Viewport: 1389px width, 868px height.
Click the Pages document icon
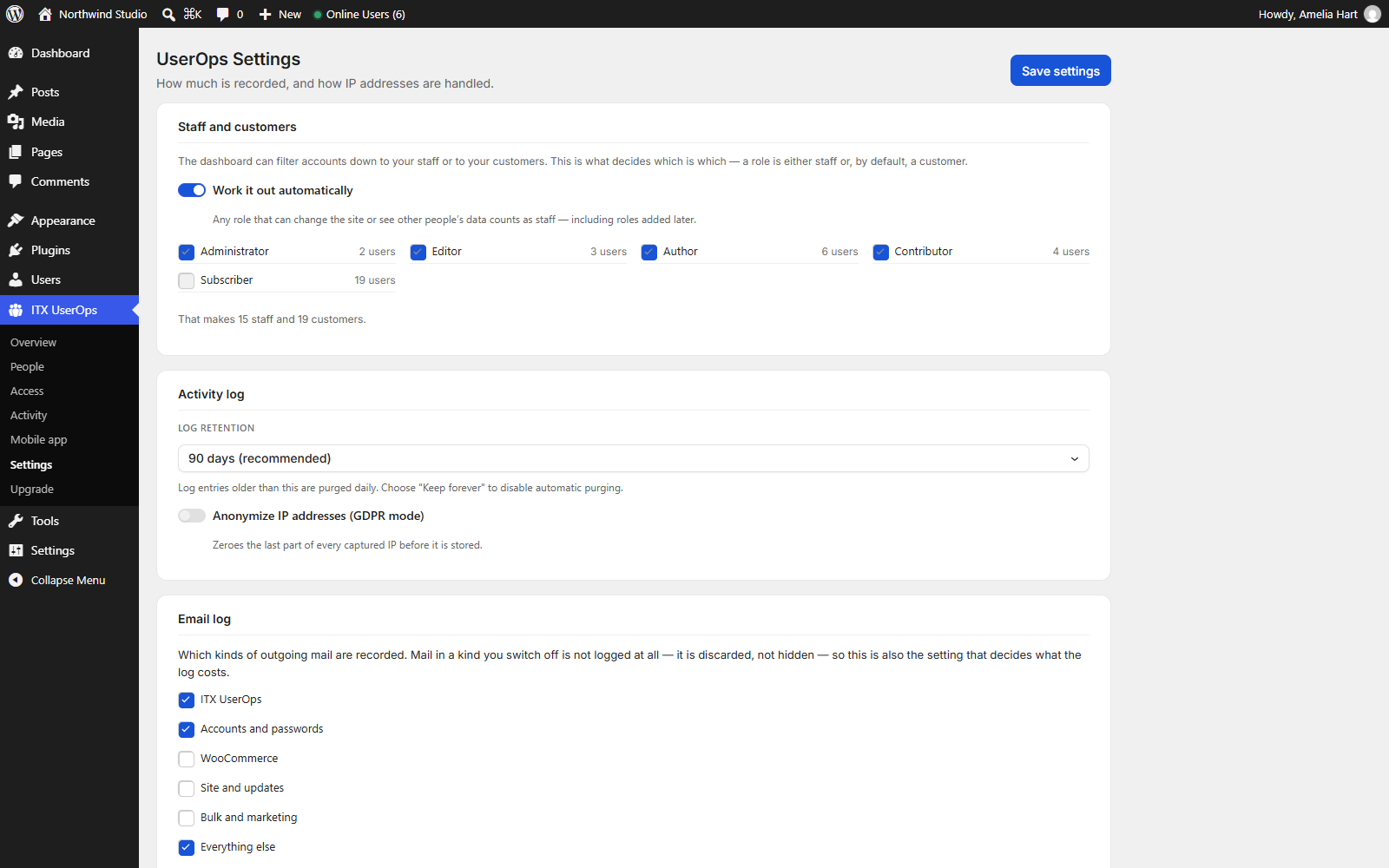[16, 152]
